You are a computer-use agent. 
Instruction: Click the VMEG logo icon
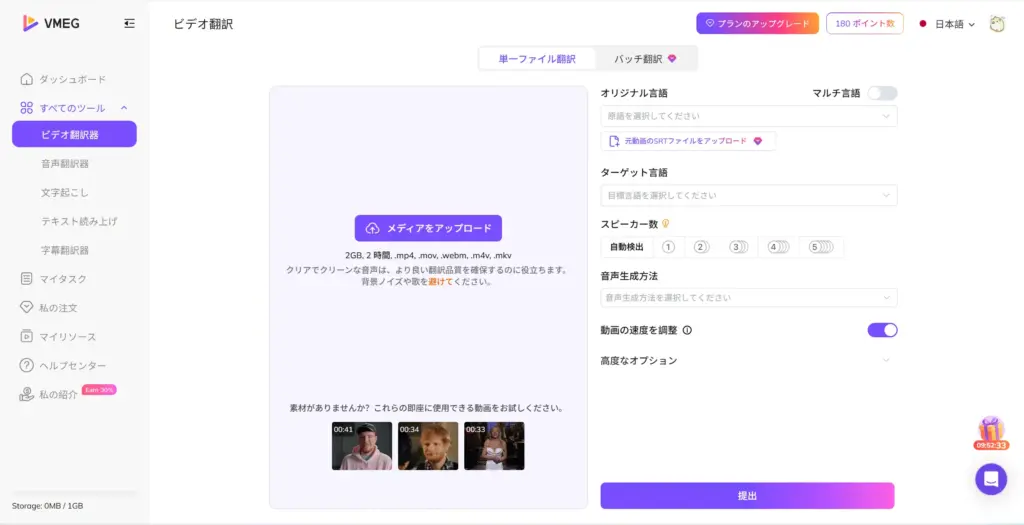click(x=31, y=23)
